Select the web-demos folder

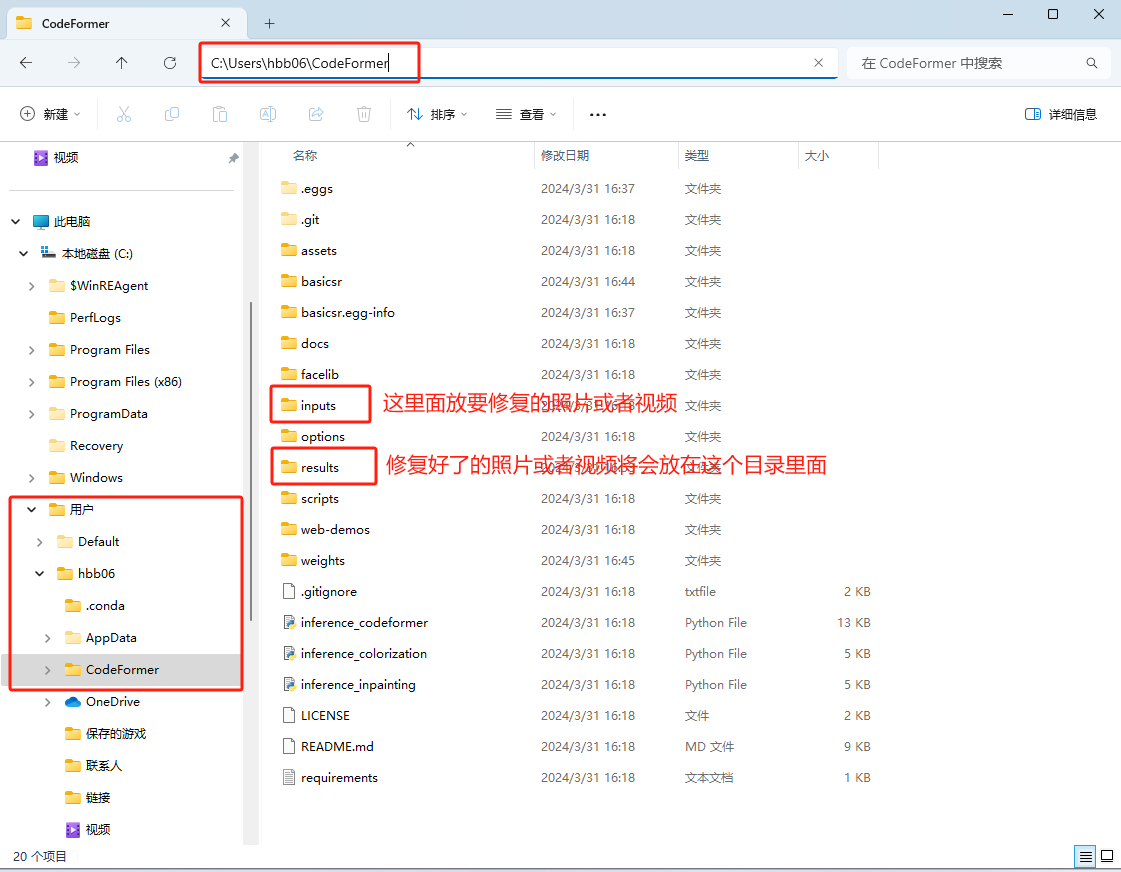coord(325,530)
